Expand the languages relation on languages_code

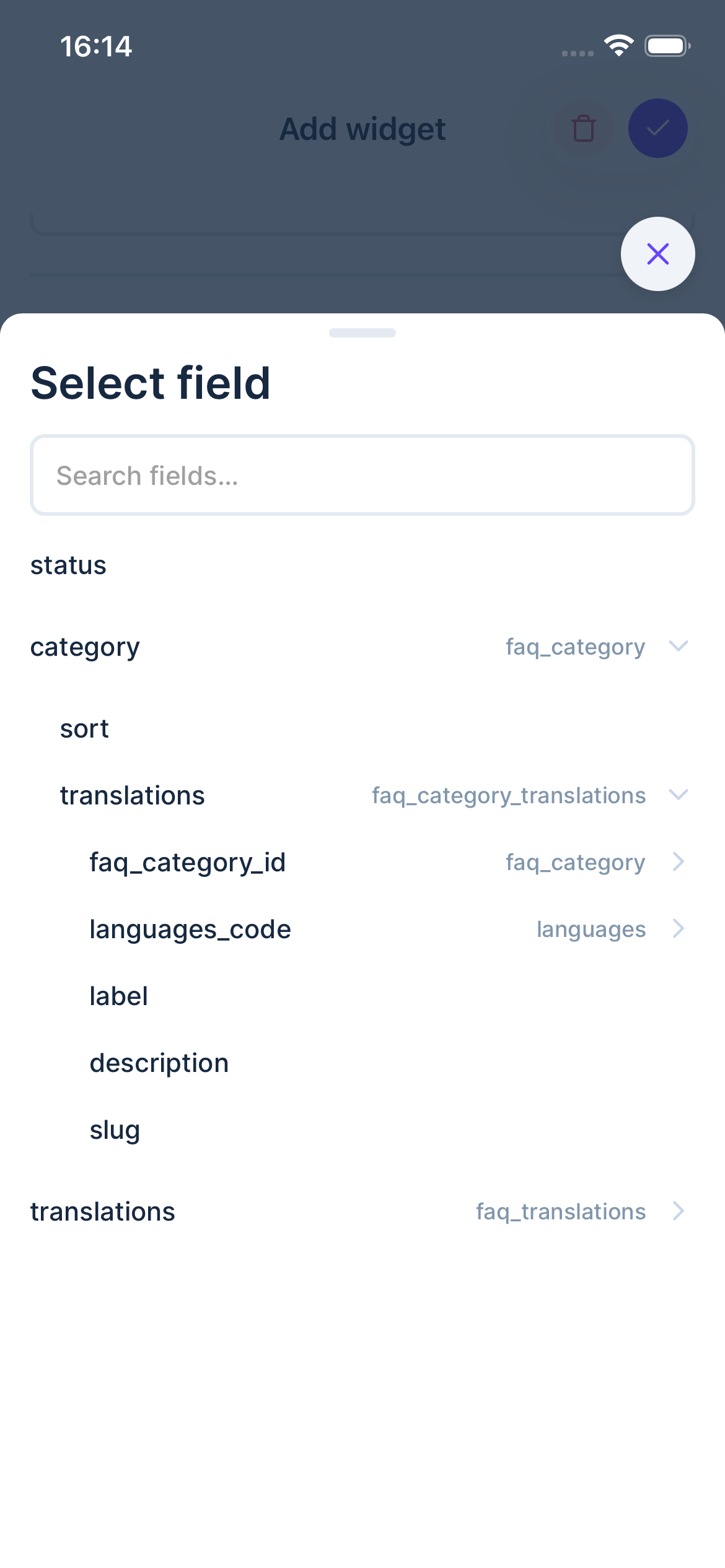point(678,928)
